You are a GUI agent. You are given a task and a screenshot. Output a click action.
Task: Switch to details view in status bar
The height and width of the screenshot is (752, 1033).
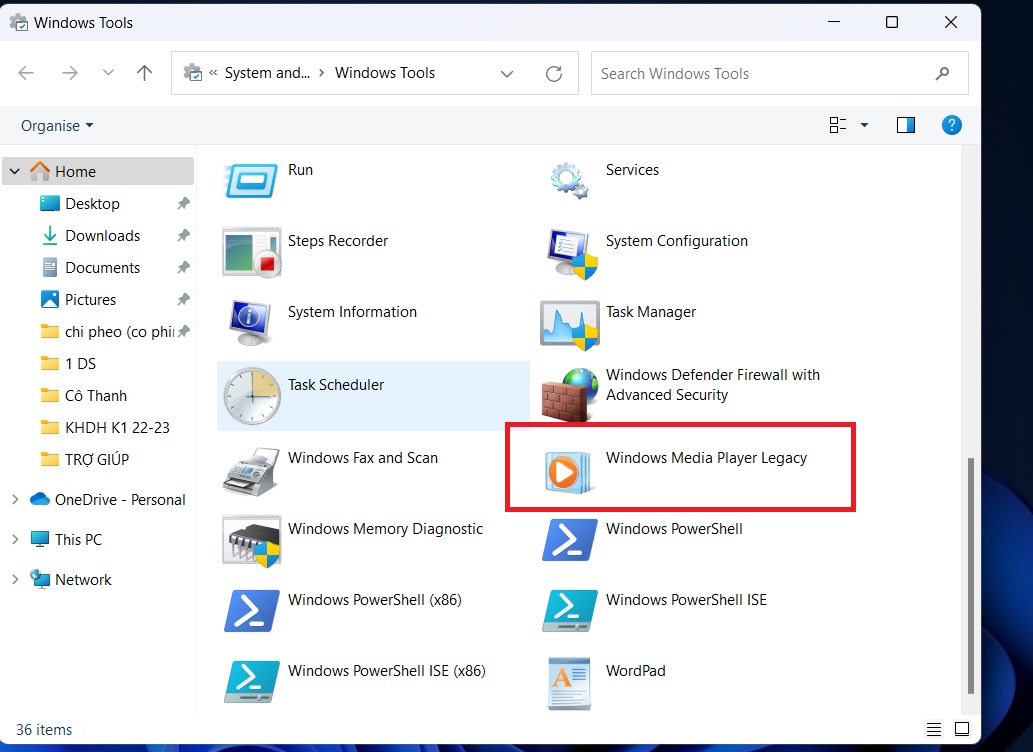tap(934, 729)
